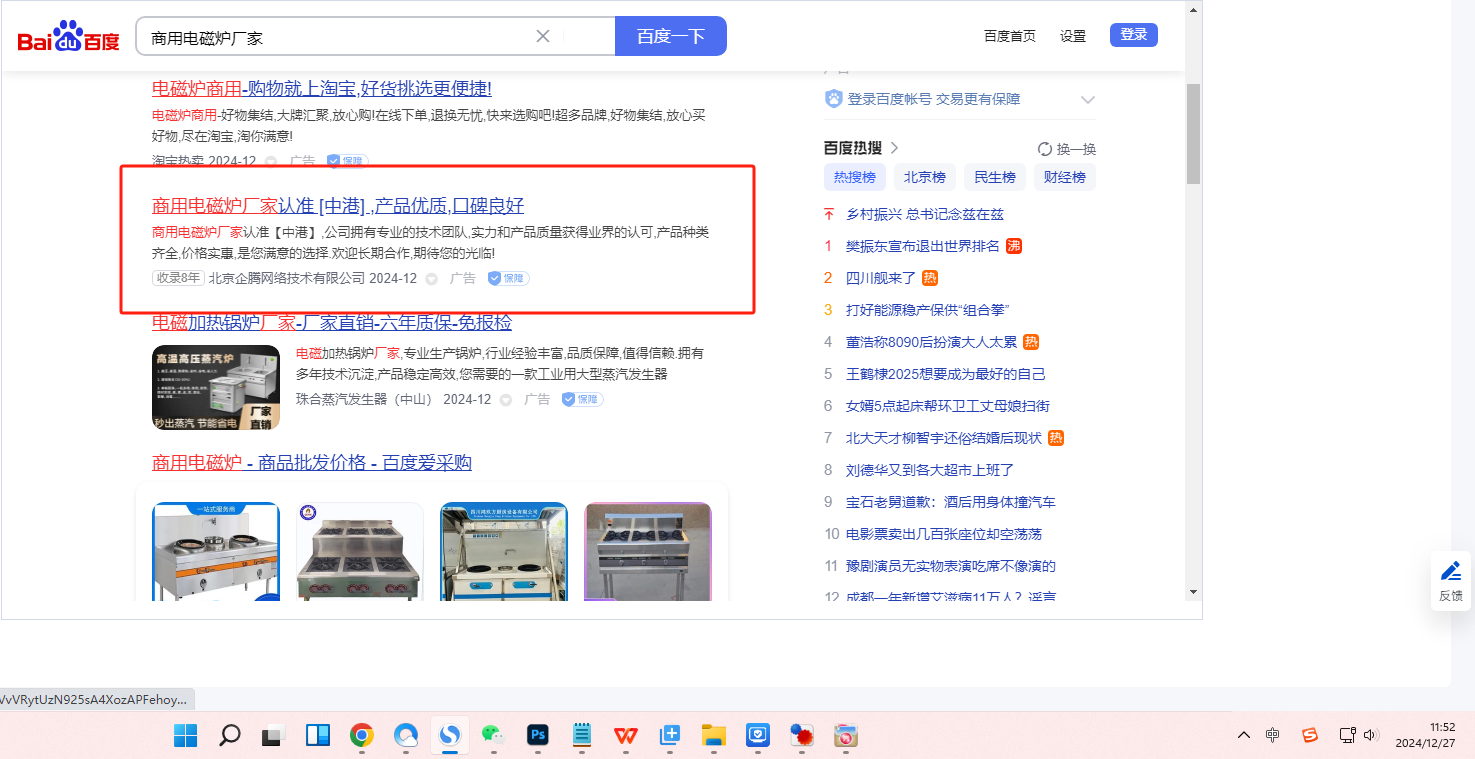1475x759 pixels.
Task: Open hot search 王鹤棣2025想要成为最好的自己
Action: (x=946, y=374)
